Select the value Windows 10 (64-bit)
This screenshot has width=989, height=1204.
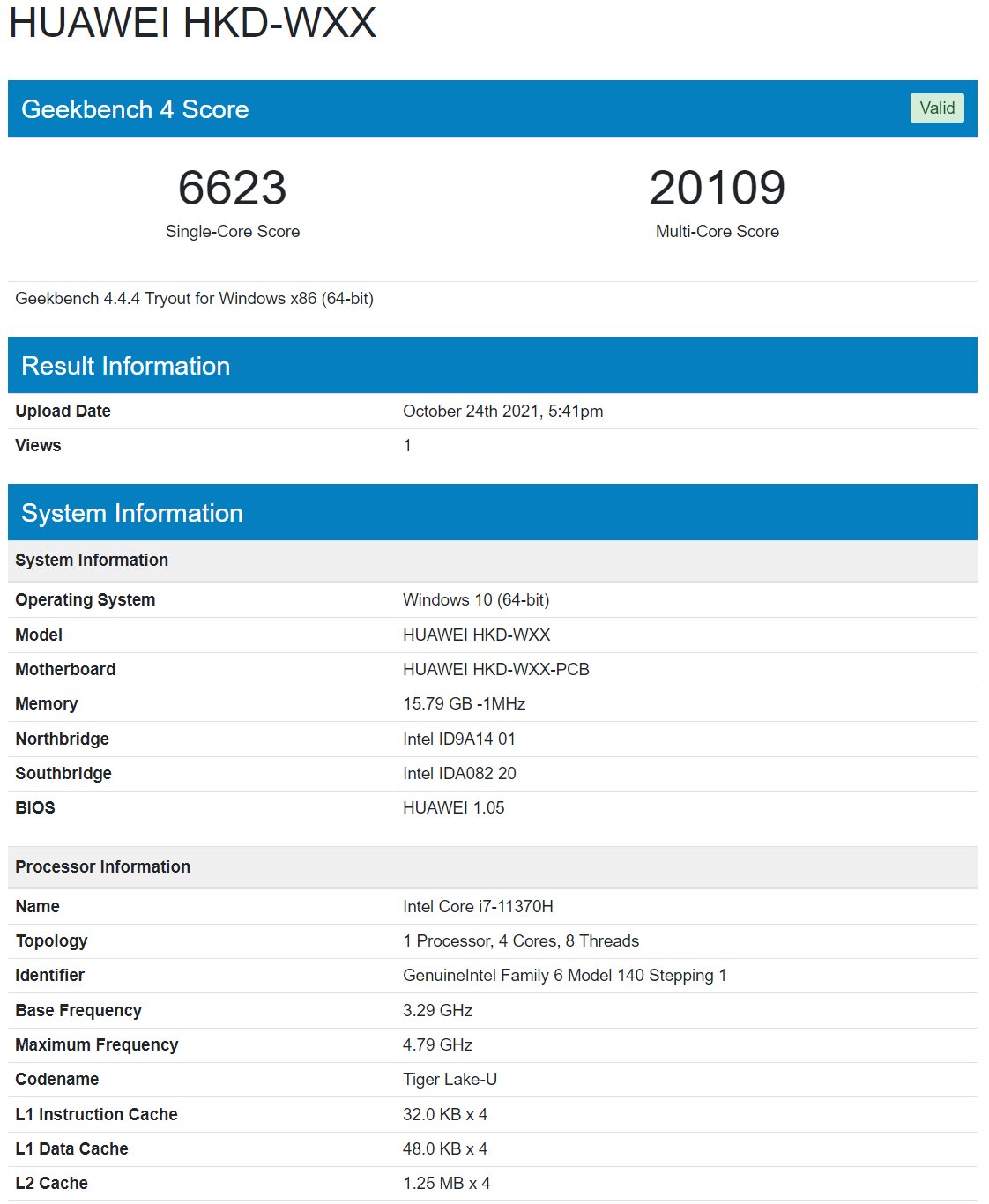(x=476, y=599)
